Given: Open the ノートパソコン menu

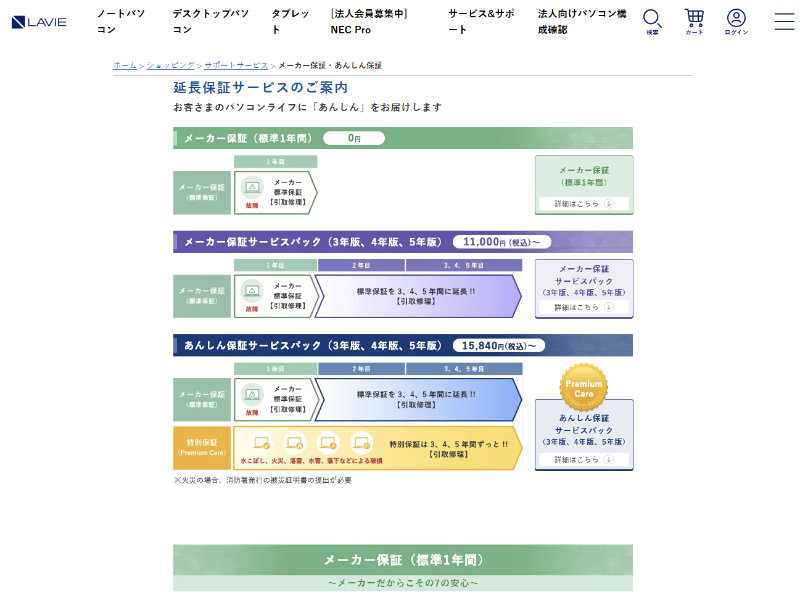Looking at the screenshot, I should point(120,21).
